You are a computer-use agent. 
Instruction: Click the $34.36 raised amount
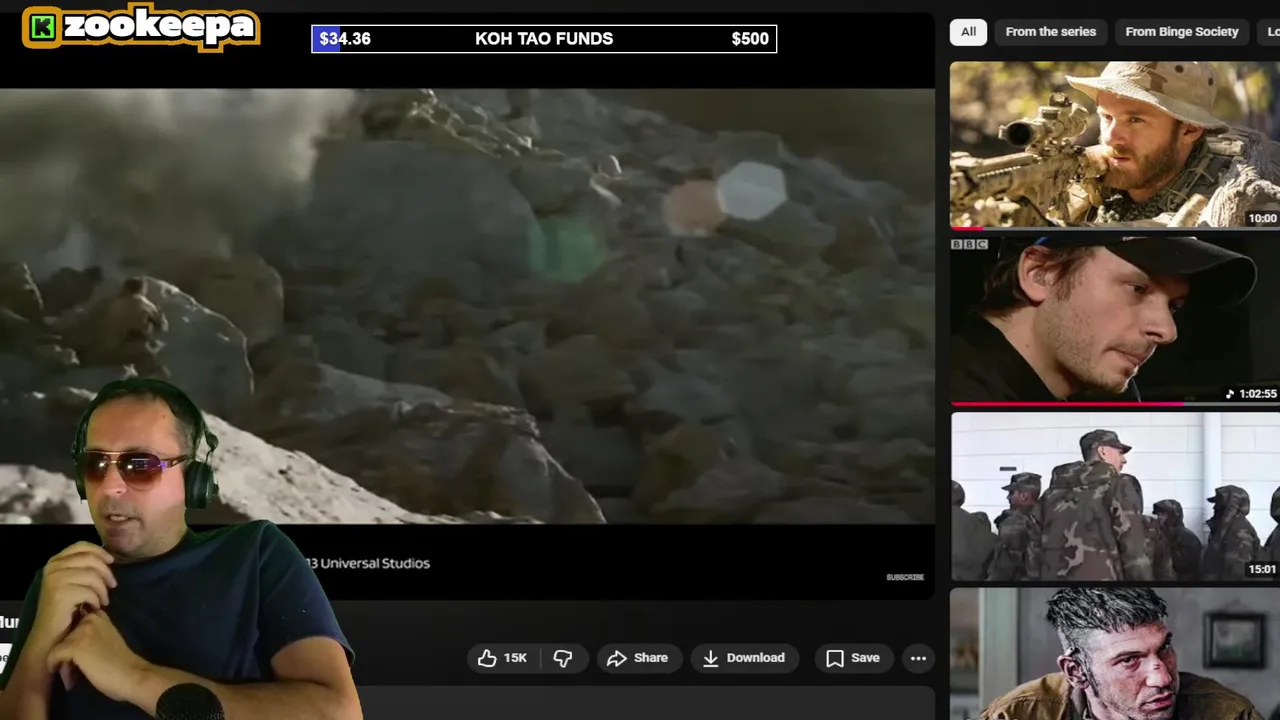[x=345, y=39]
